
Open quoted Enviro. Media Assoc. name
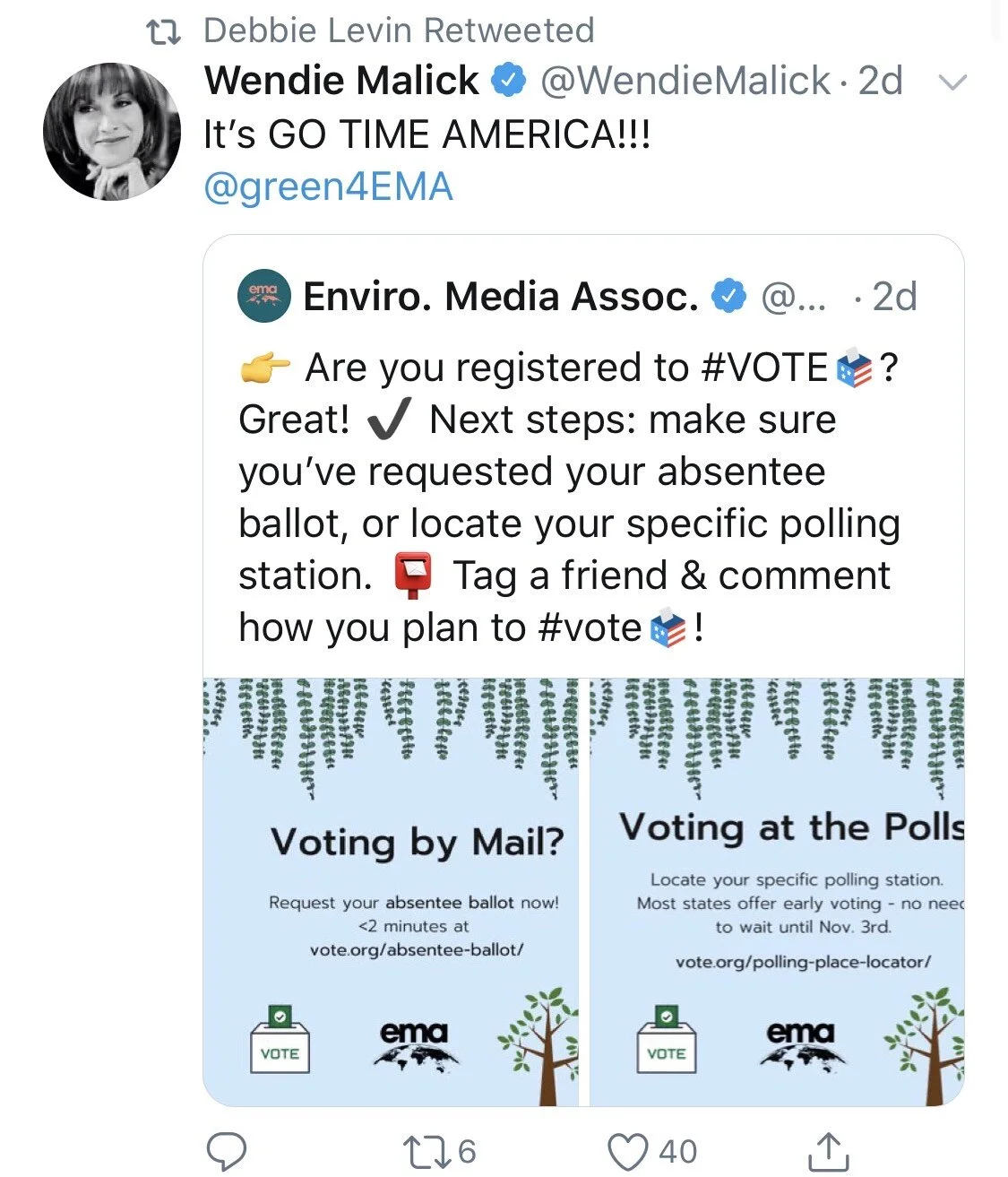point(500,296)
